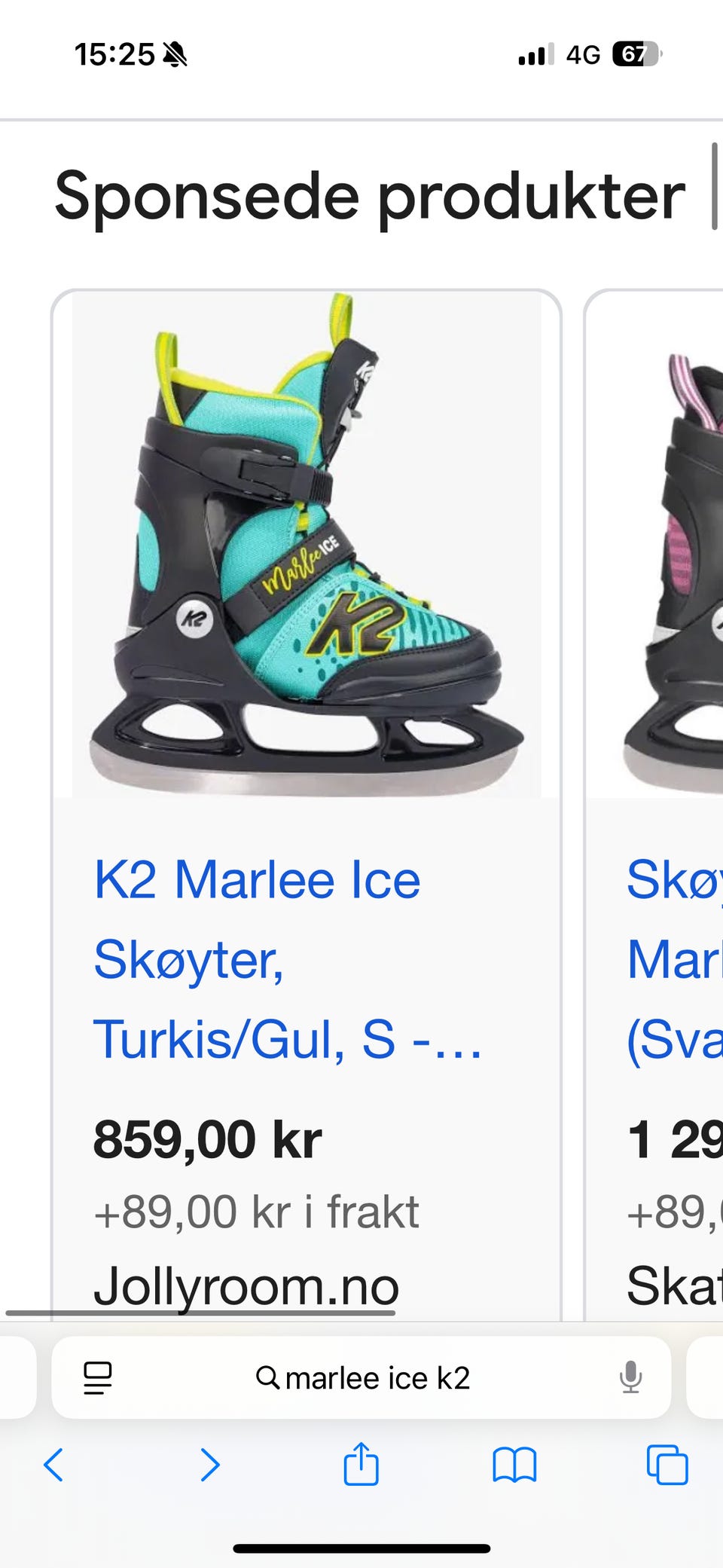Screen dimensions: 723x1568
Task: Tap the Safari back arrow
Action: coord(53,1465)
